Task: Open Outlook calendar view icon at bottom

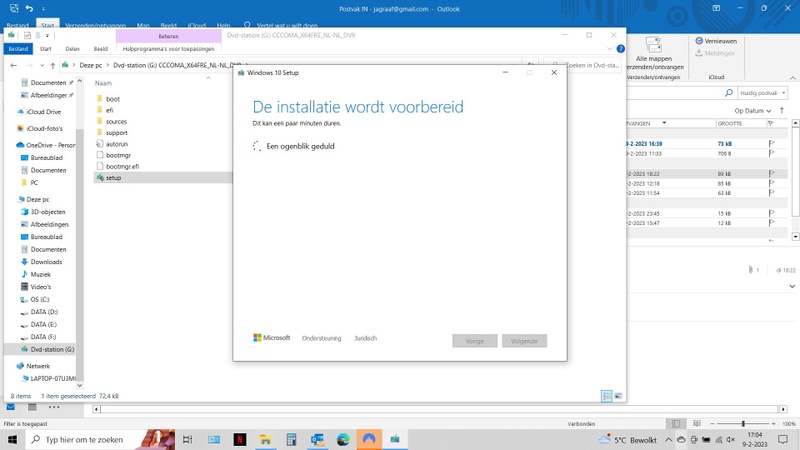Action: (x=32, y=407)
